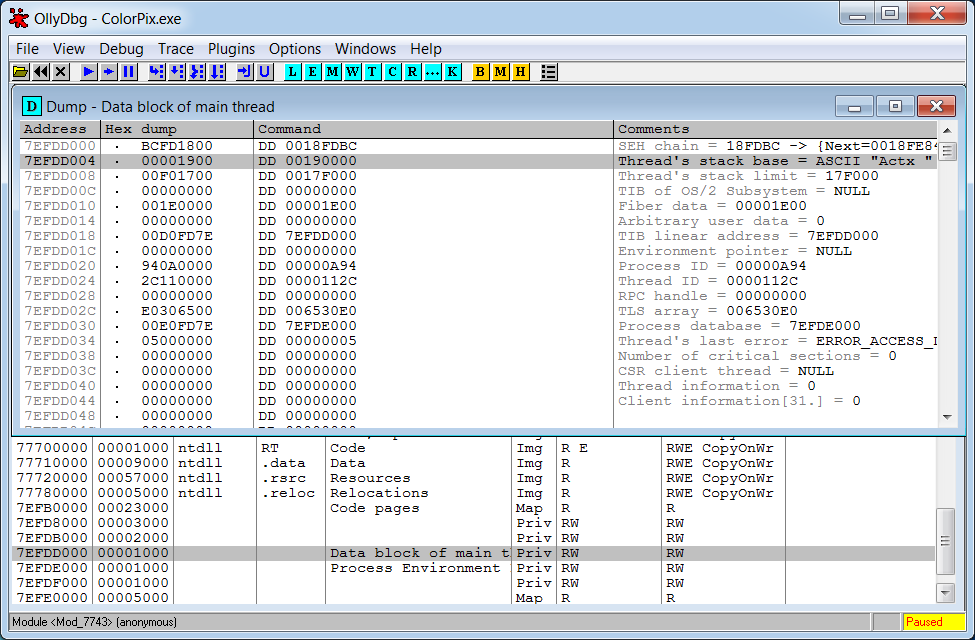This screenshot has width=975, height=640.
Task: Click the Open file folder icon
Action: 20,72
